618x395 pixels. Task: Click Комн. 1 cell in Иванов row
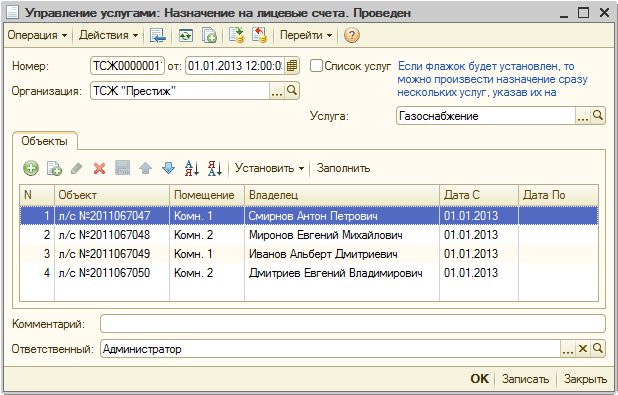207,253
